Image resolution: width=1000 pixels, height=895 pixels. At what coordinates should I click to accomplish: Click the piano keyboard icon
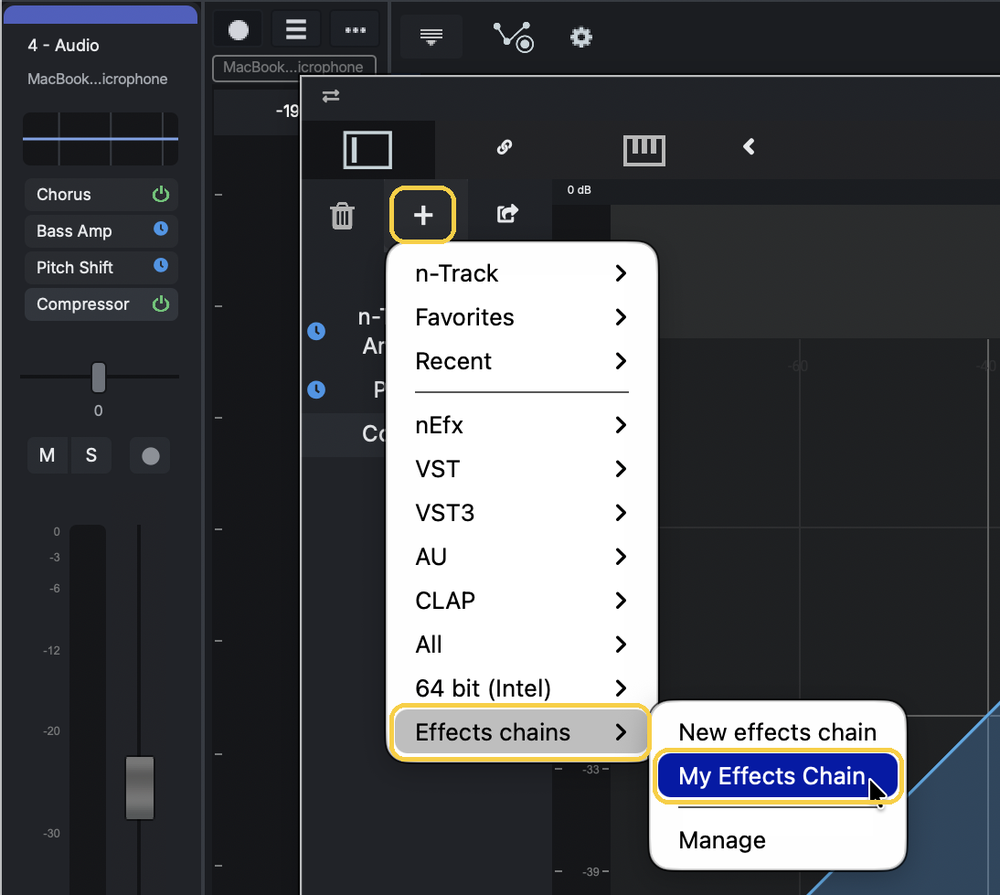tap(643, 150)
